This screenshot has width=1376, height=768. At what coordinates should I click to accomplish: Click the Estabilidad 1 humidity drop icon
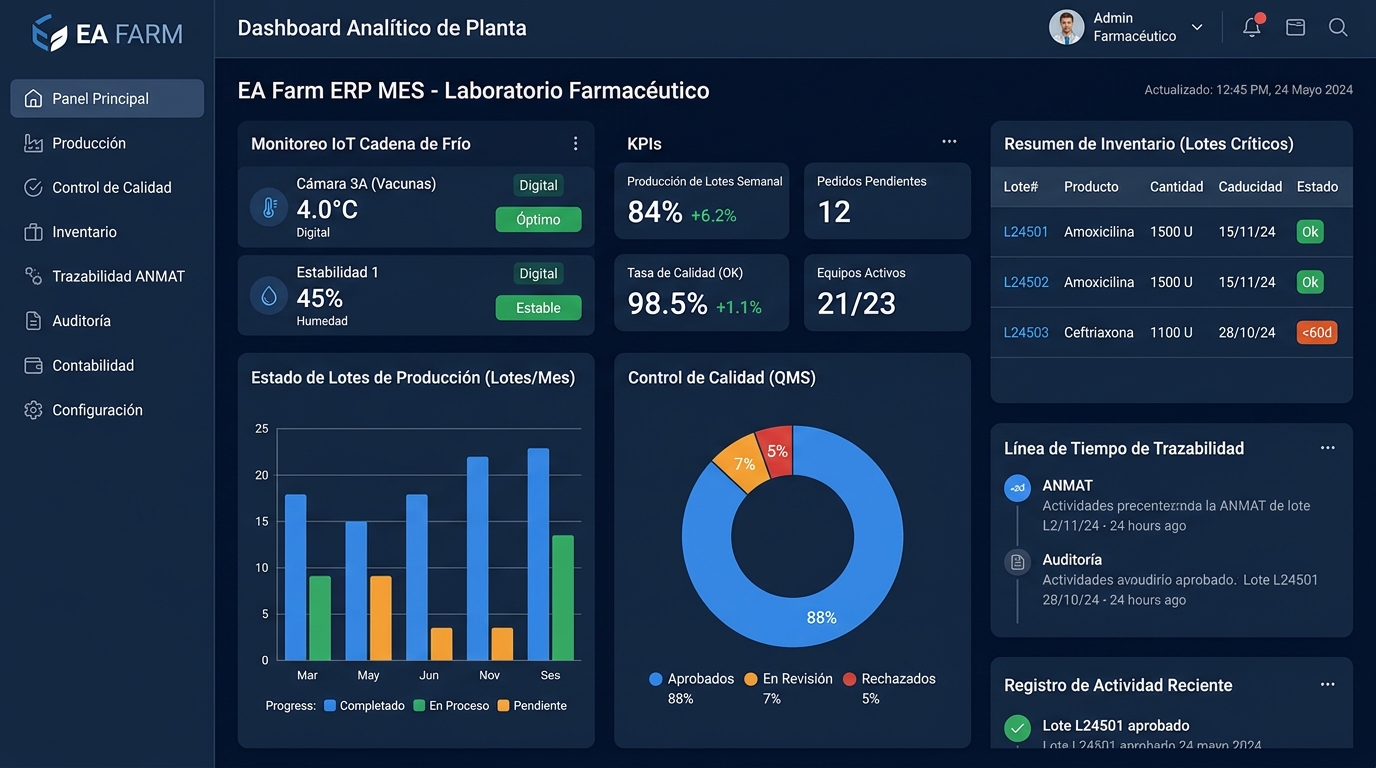pyautogui.click(x=269, y=296)
